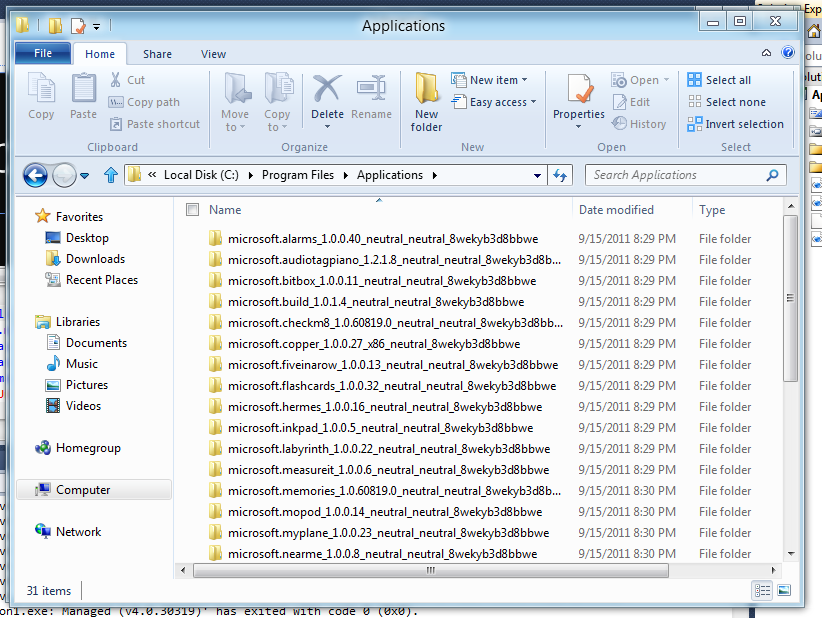Click the Paste clipboard icon
Viewport: 822px width, 618px height.
click(x=83, y=88)
